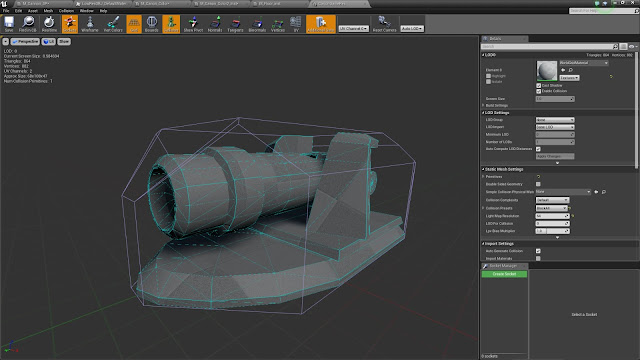640x360 pixels.
Task: Uncheck the Cast Shadow checkbox
Action: (x=538, y=86)
